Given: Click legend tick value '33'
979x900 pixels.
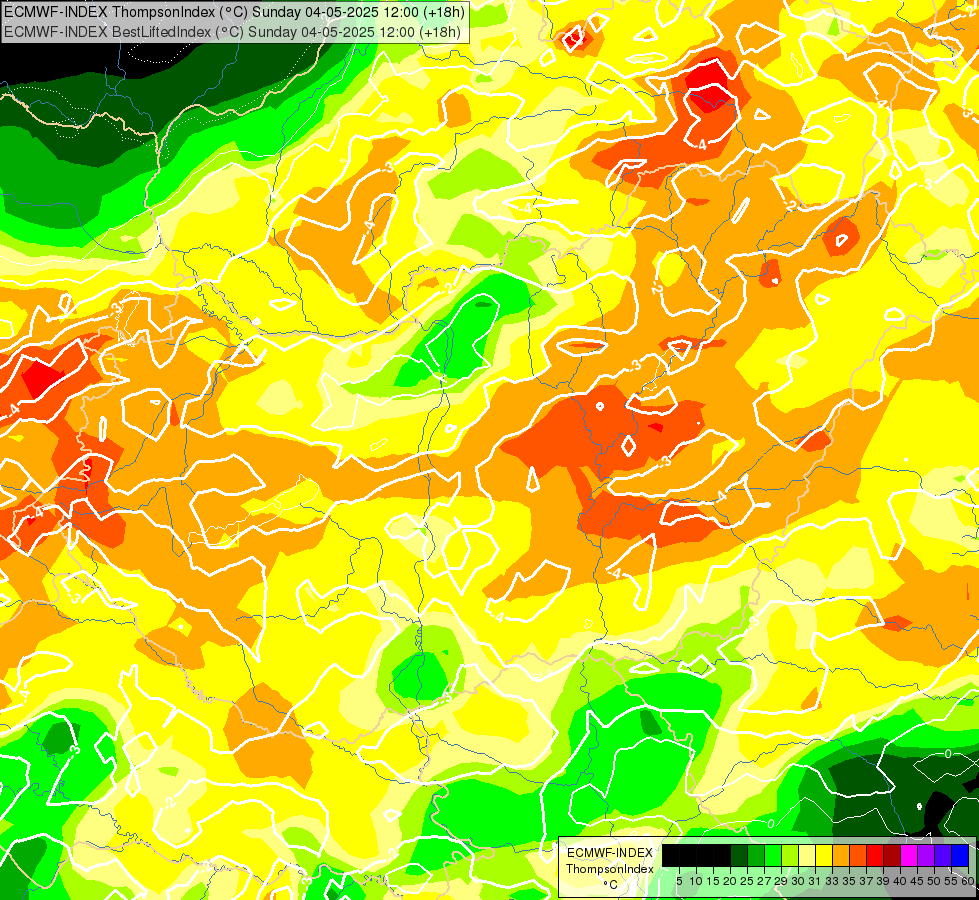Looking at the screenshot, I should click(x=832, y=881).
